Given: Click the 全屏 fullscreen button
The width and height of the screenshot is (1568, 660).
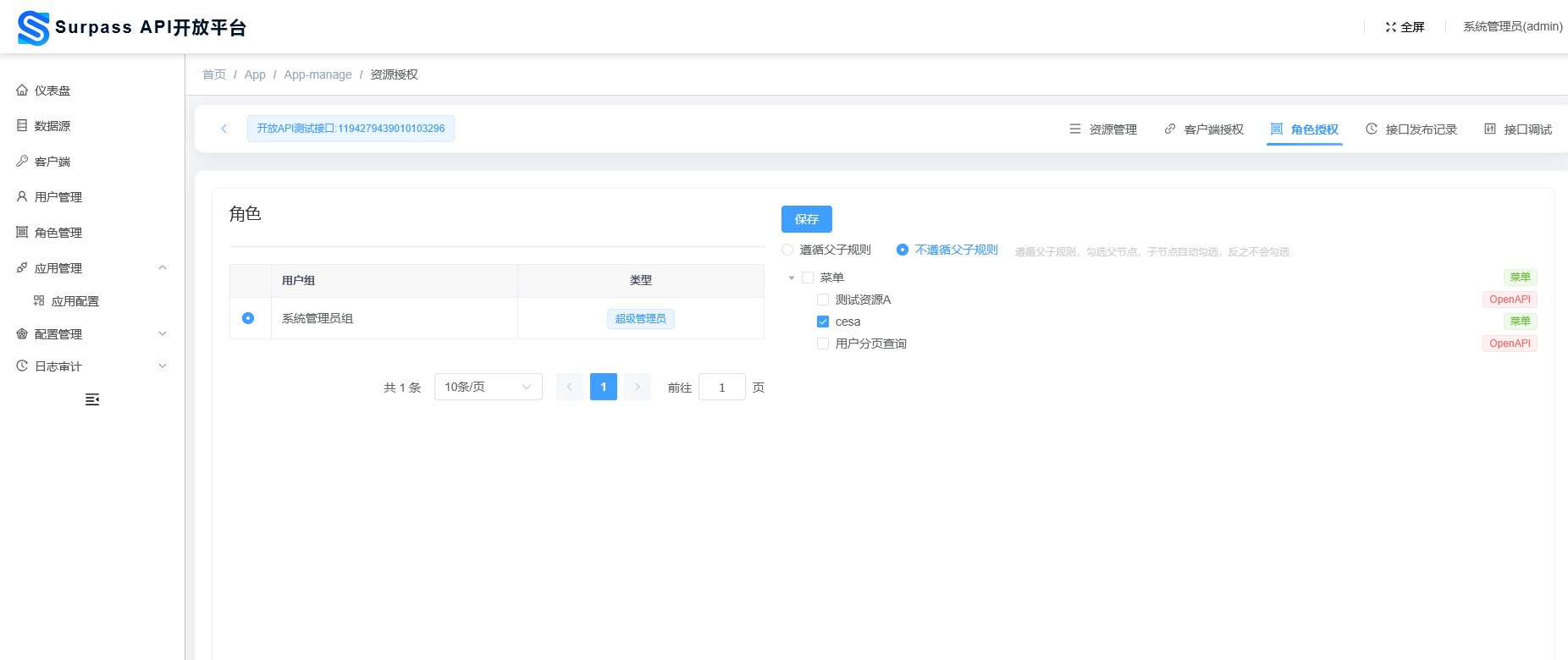Looking at the screenshot, I should (1405, 27).
